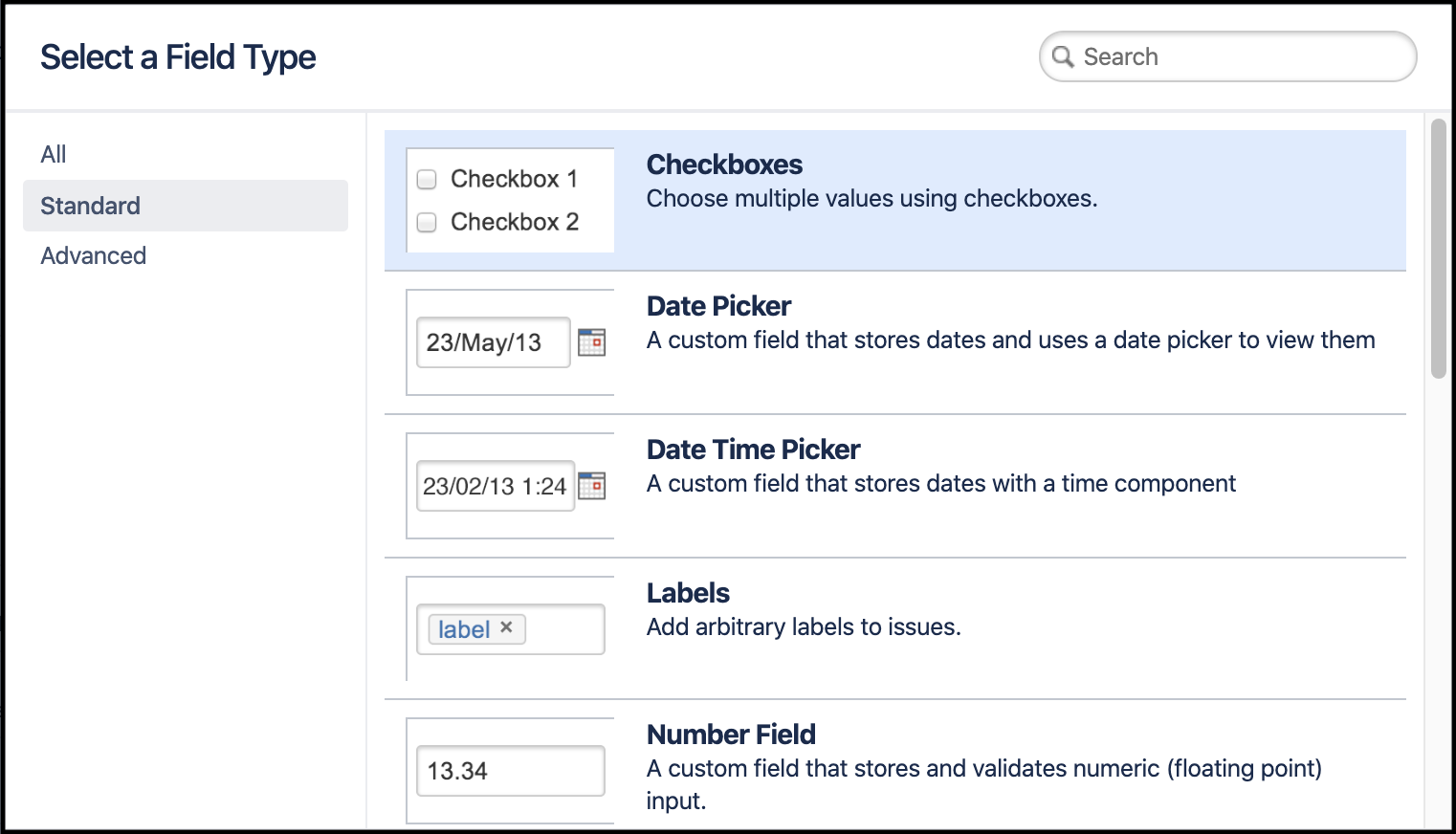
Task: Click the 23/02/13 1:24 datetime preview field
Action: click(x=495, y=486)
